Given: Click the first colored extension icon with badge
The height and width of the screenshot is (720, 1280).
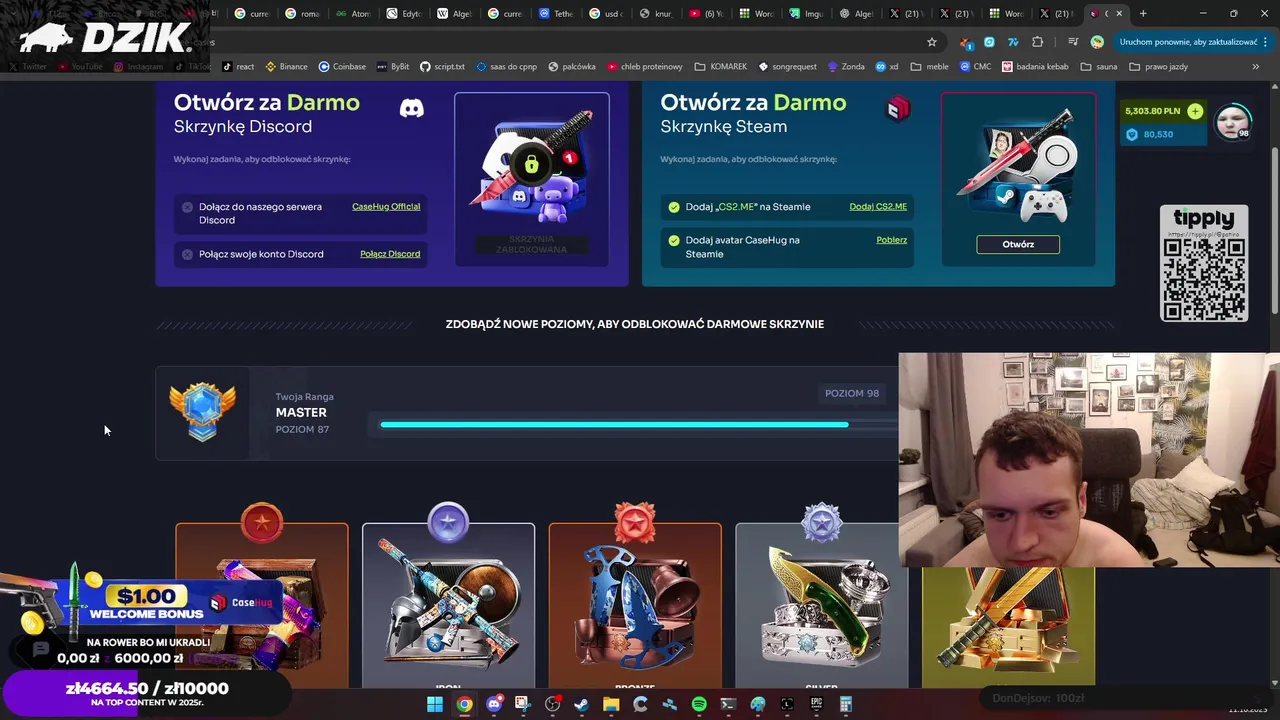Looking at the screenshot, I should click(x=965, y=42).
